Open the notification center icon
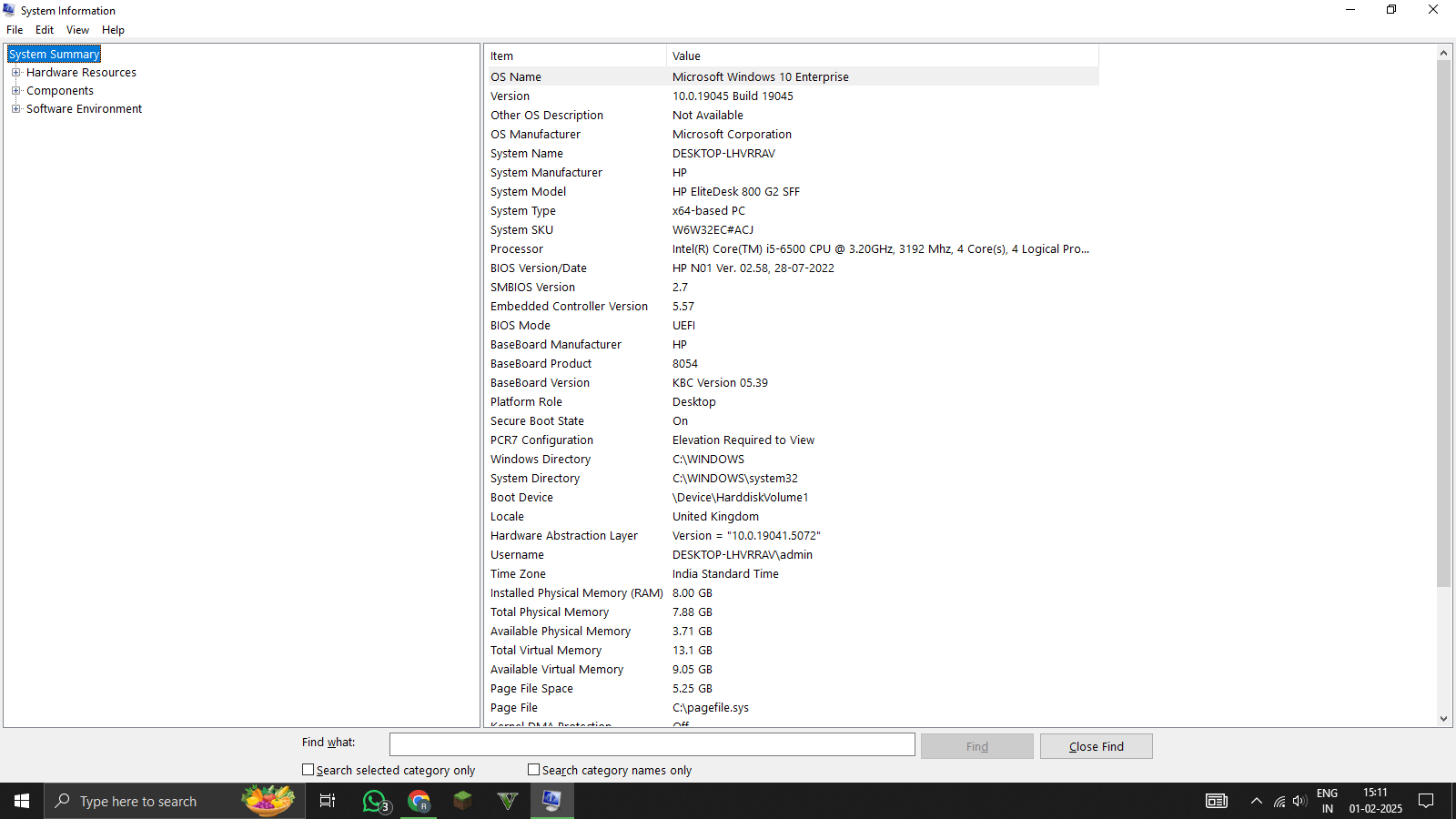 point(1426,801)
